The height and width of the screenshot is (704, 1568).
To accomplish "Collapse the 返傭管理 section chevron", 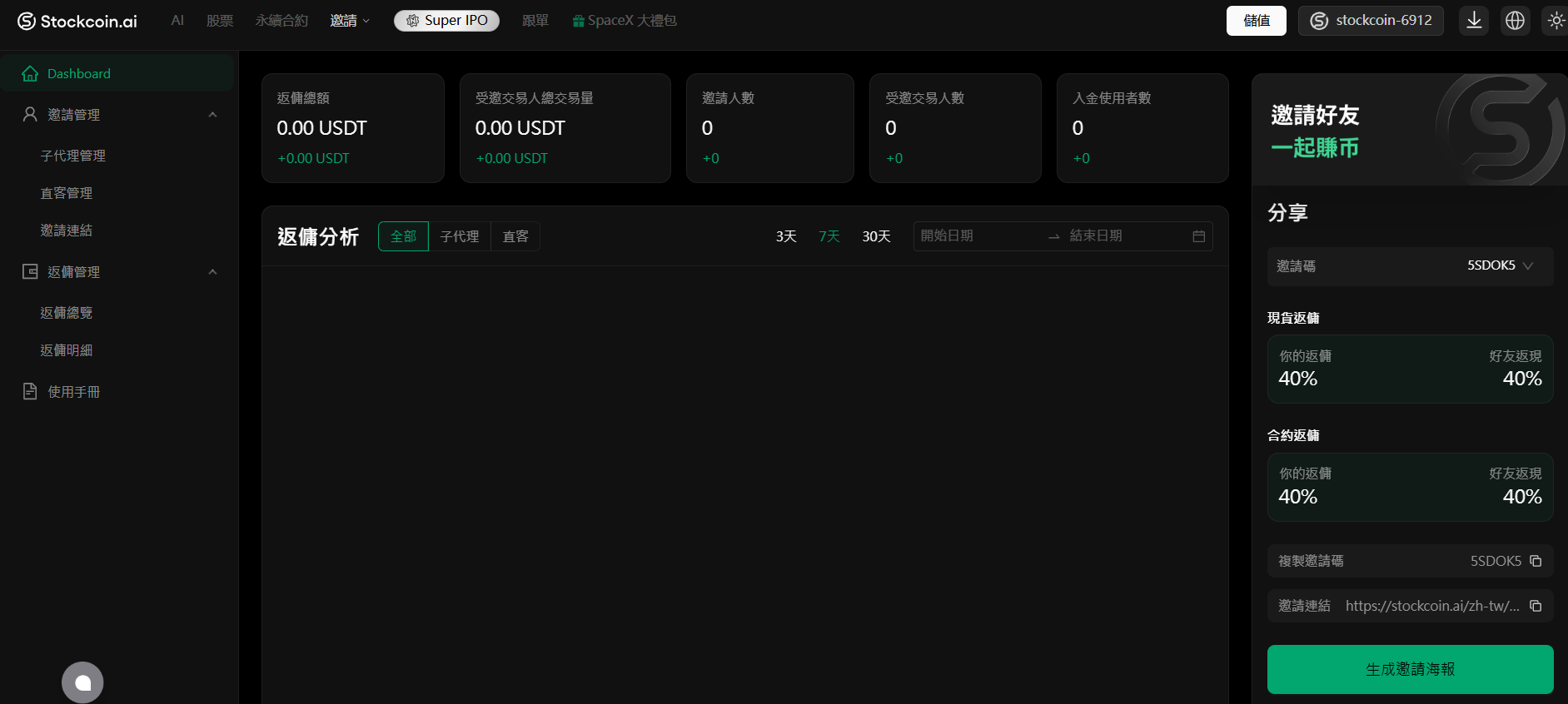I will pyautogui.click(x=212, y=272).
